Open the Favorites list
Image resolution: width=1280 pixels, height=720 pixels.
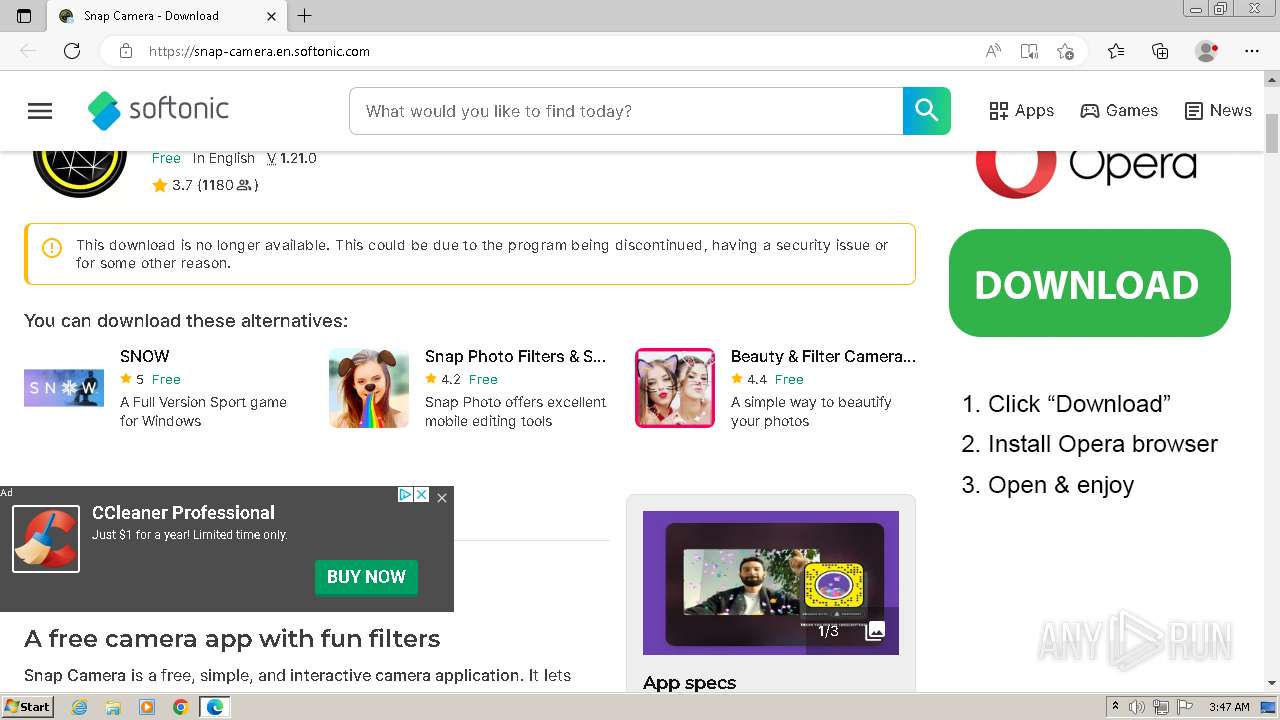click(x=1116, y=51)
